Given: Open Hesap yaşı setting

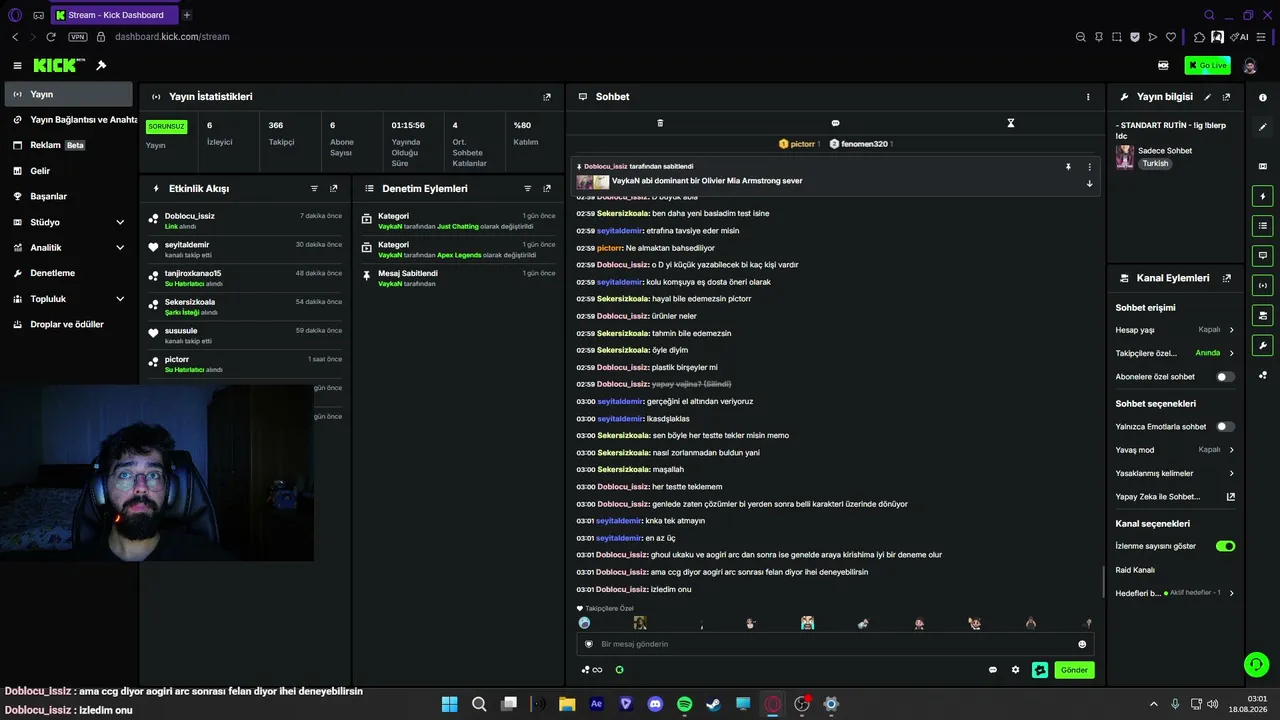Looking at the screenshot, I should coord(1175,330).
